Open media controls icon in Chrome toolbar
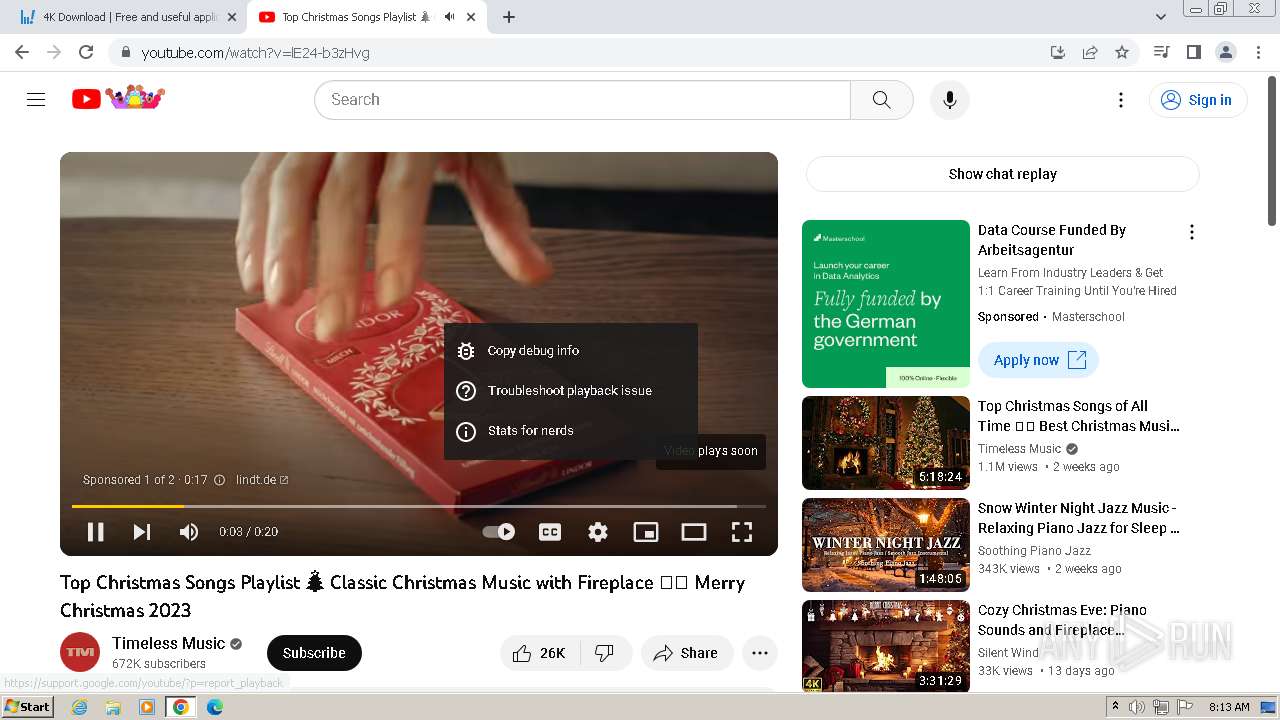1280x720 pixels. coord(1161,52)
